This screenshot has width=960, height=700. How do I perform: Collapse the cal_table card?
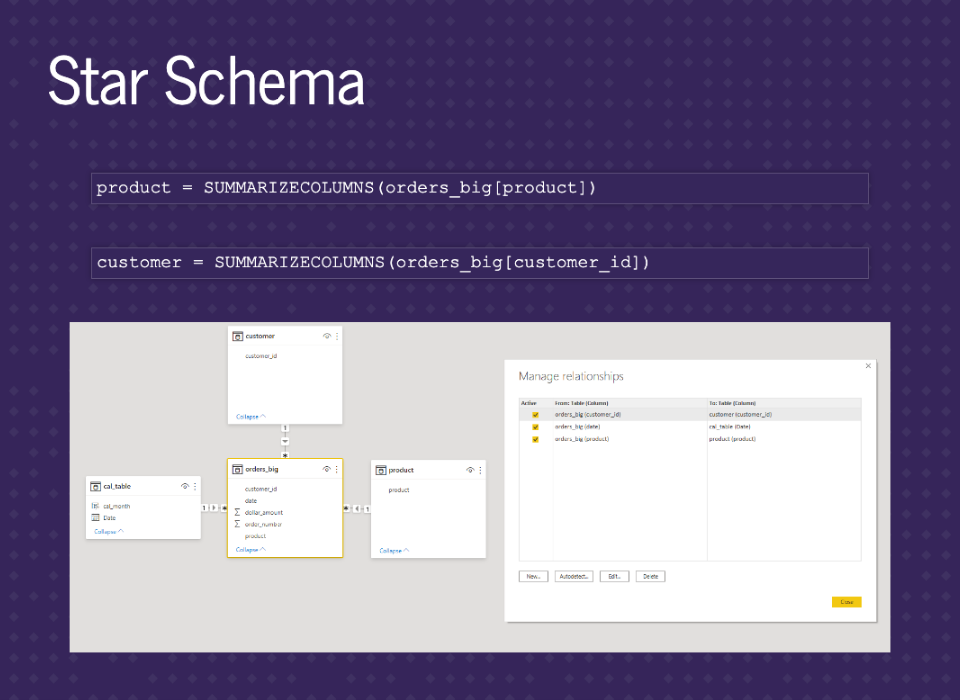[109, 532]
